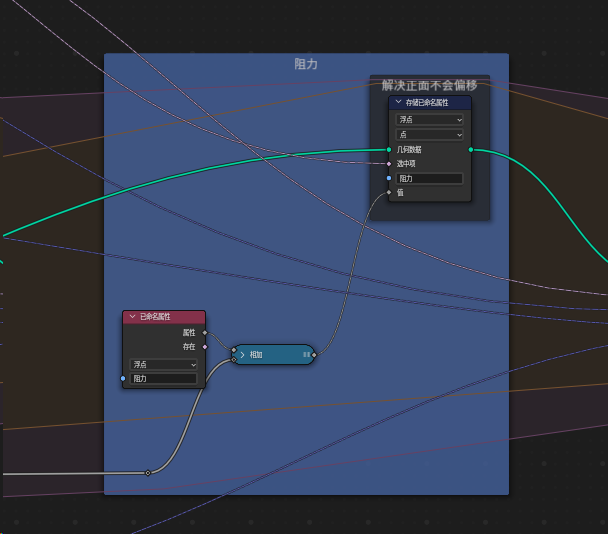Click the 阻力 name field in 已命名属性 node

(x=164, y=378)
